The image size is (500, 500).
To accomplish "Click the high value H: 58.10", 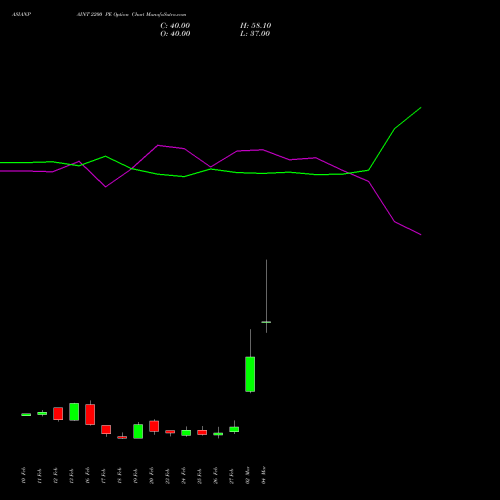I will click(256, 26).
